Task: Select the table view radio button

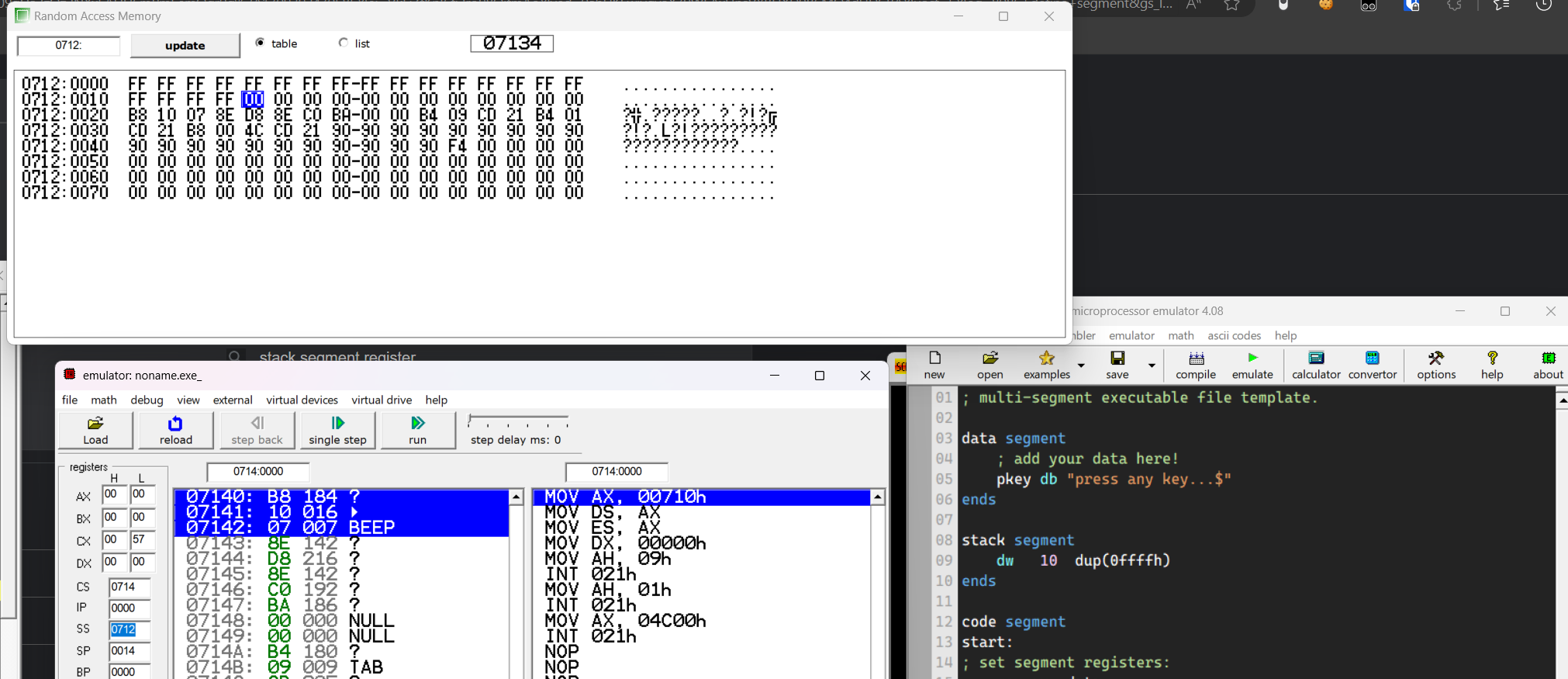Action: (x=260, y=43)
